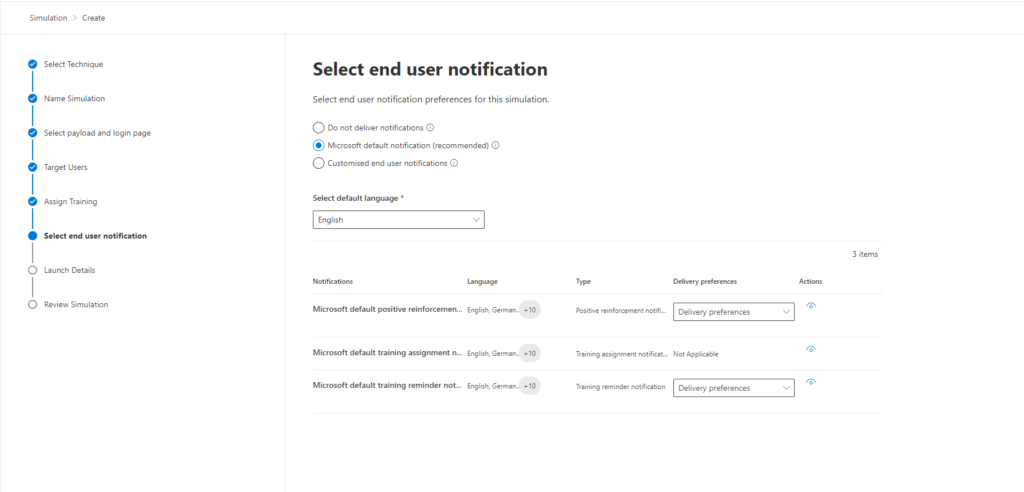This screenshot has height=492, width=1024.
Task: Preview the positive reinforcement notification eye icon
Action: pyautogui.click(x=810, y=305)
